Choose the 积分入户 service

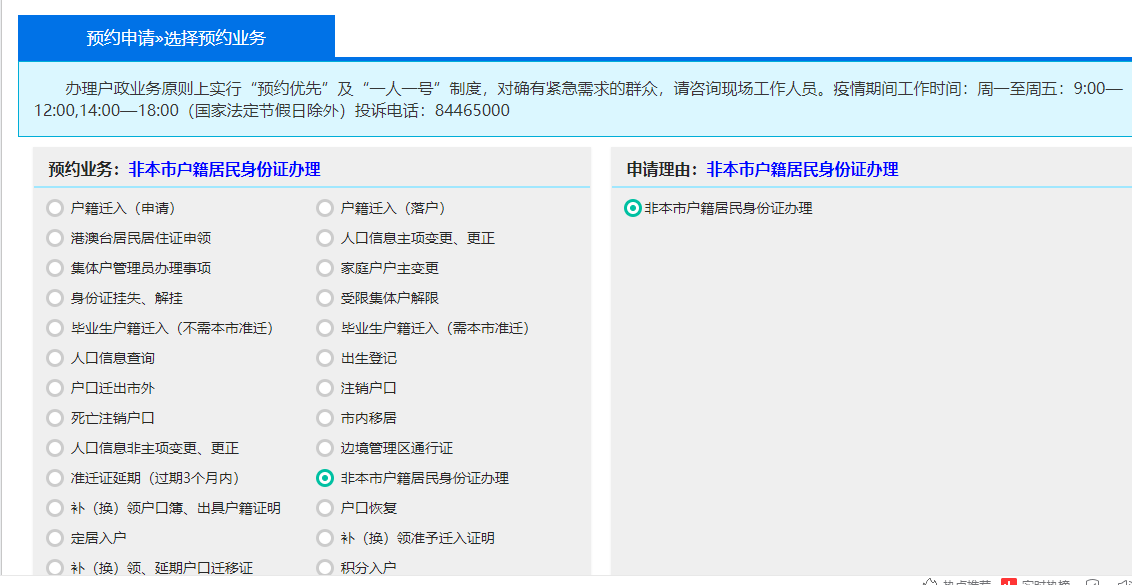click(325, 567)
